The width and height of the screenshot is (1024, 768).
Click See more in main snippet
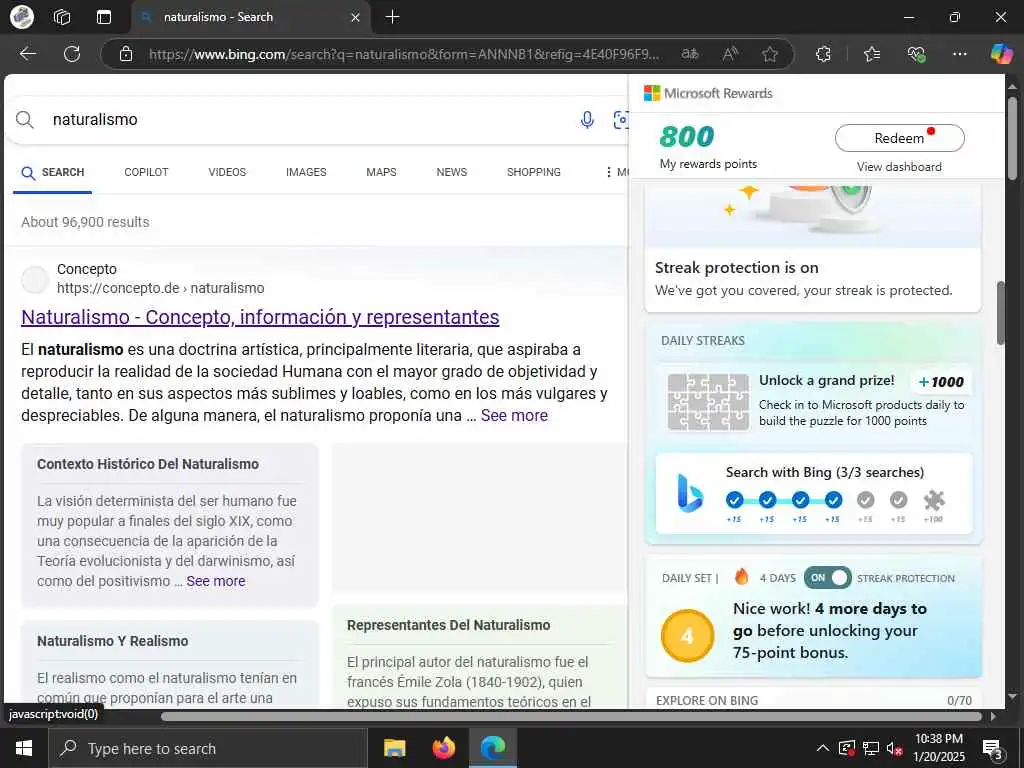coord(515,415)
